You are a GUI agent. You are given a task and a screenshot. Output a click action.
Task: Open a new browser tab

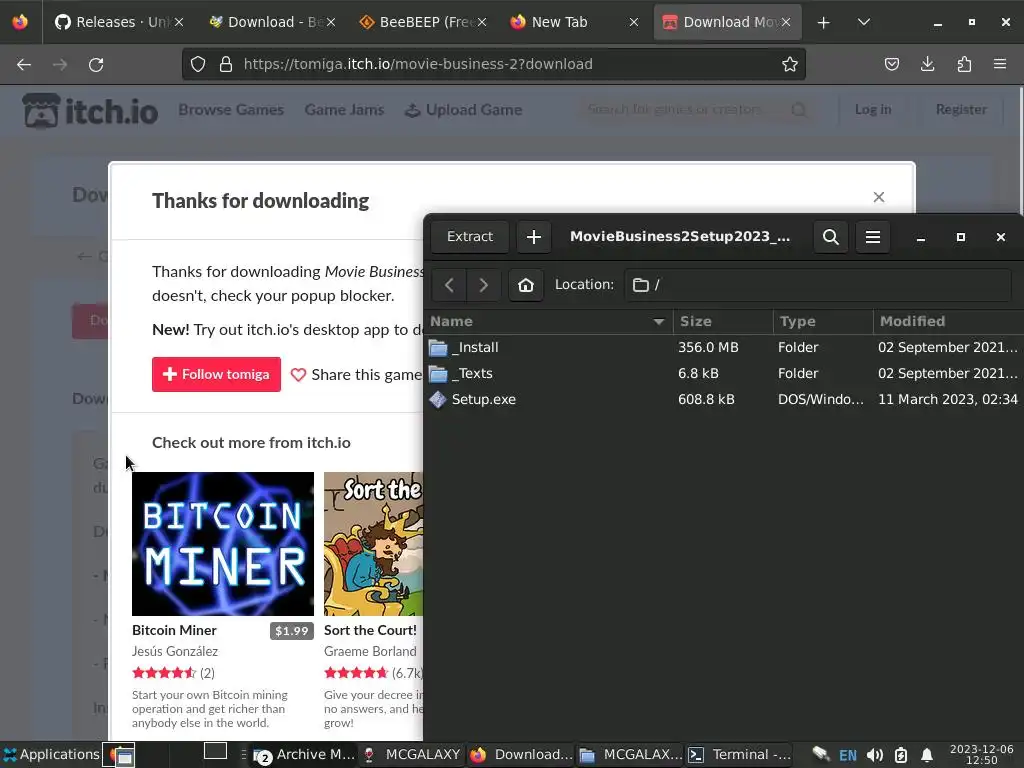pos(824,22)
